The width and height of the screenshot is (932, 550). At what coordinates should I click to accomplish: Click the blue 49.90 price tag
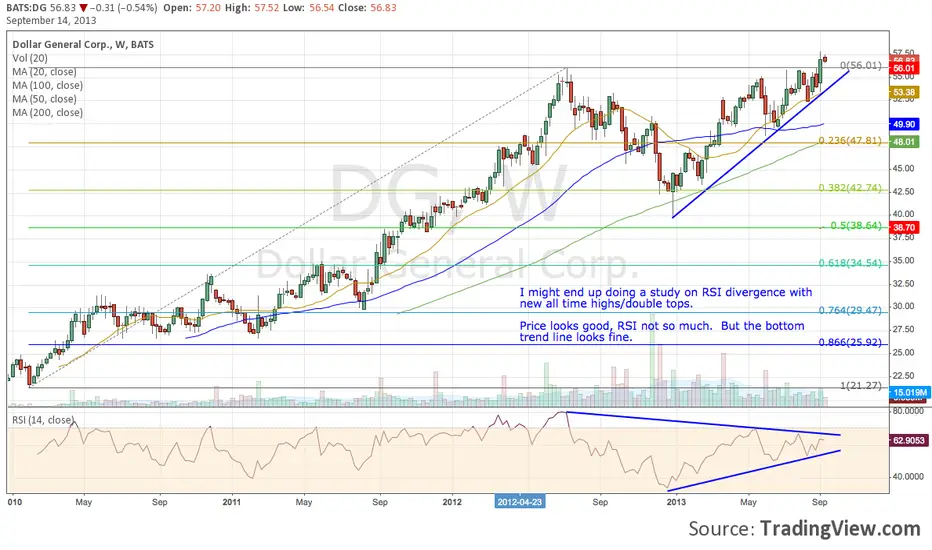(x=904, y=124)
